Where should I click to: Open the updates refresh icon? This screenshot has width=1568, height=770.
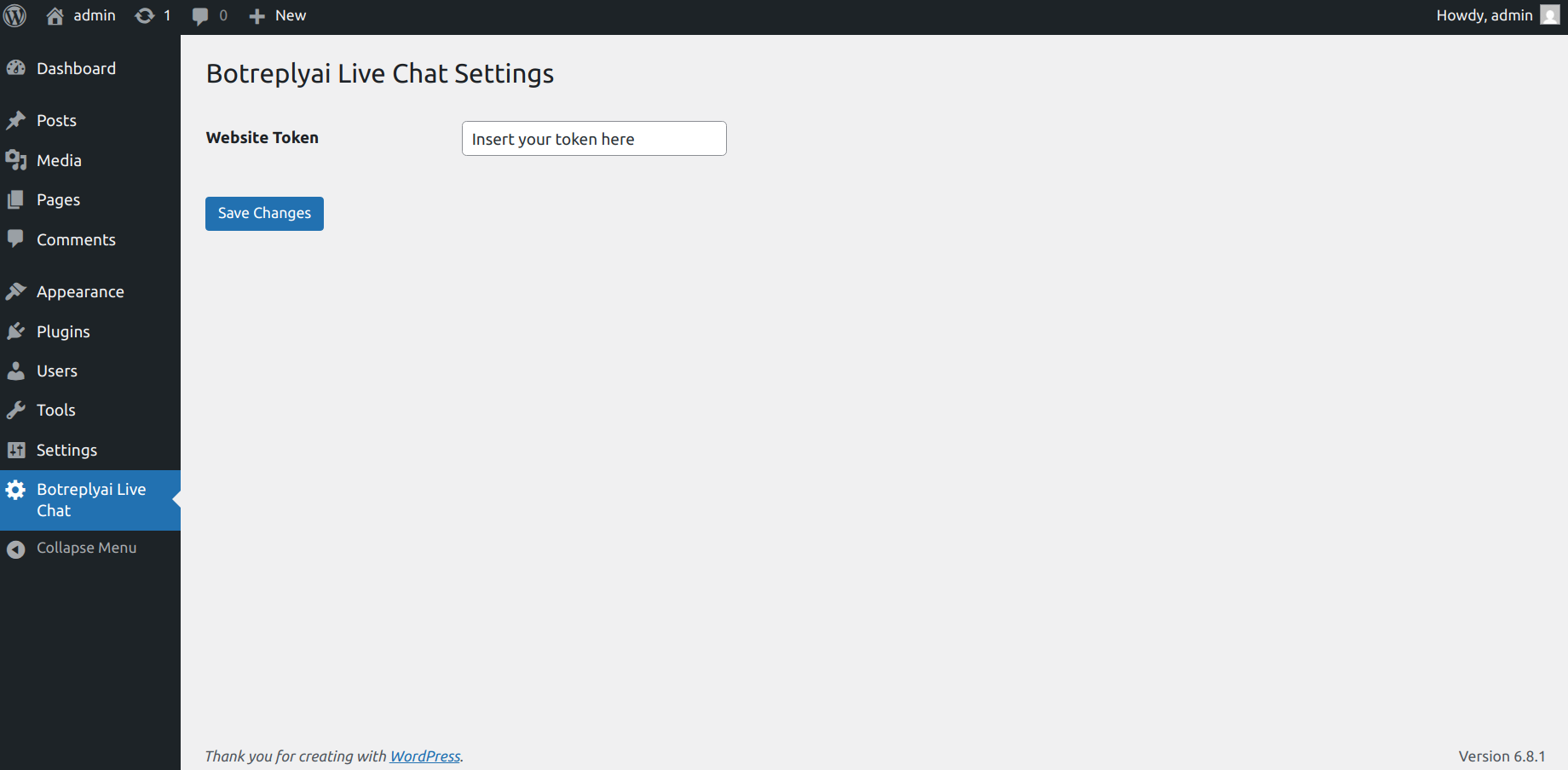(x=145, y=16)
